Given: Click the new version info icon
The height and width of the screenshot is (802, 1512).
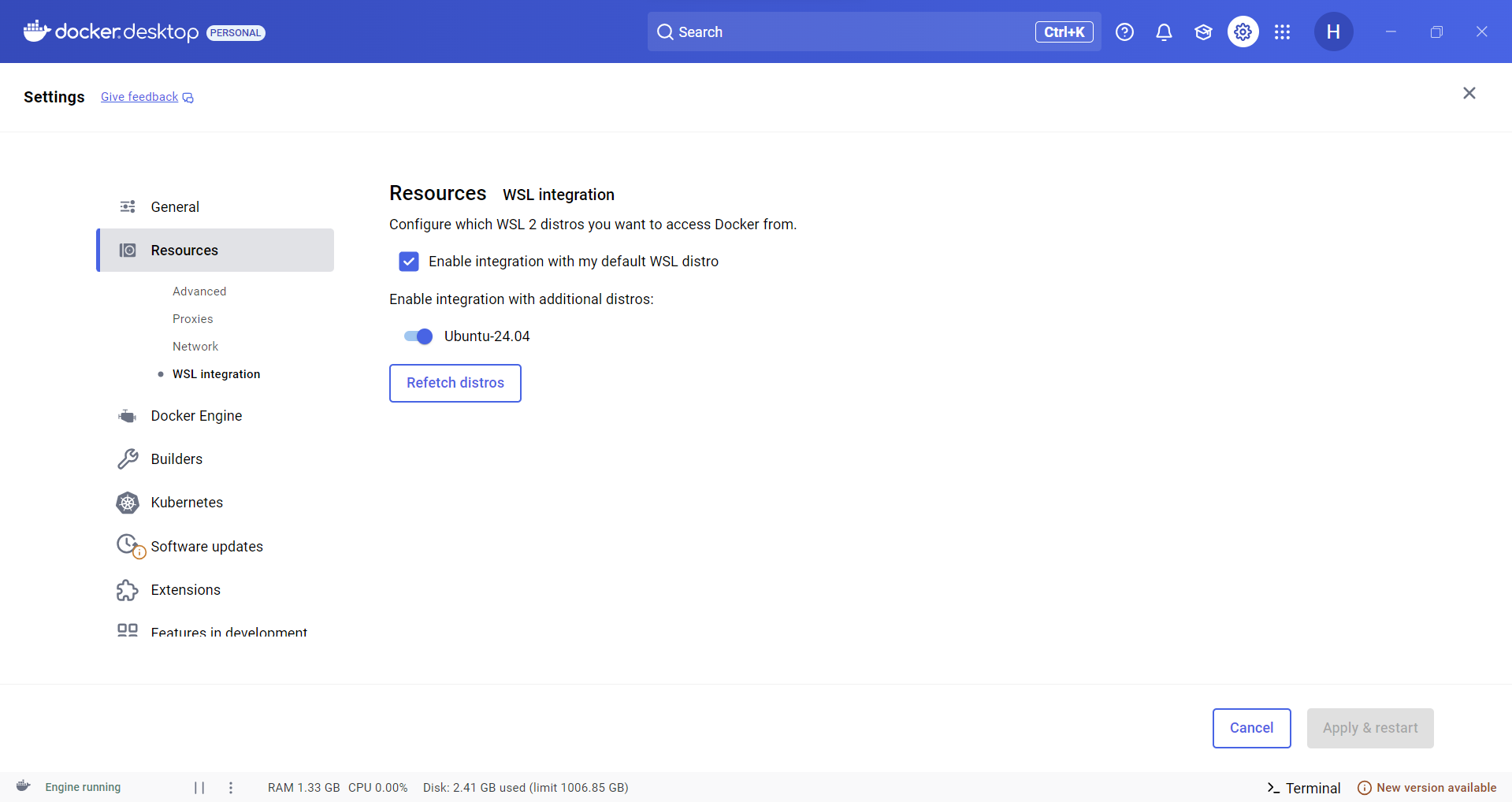Looking at the screenshot, I should [x=1365, y=788].
